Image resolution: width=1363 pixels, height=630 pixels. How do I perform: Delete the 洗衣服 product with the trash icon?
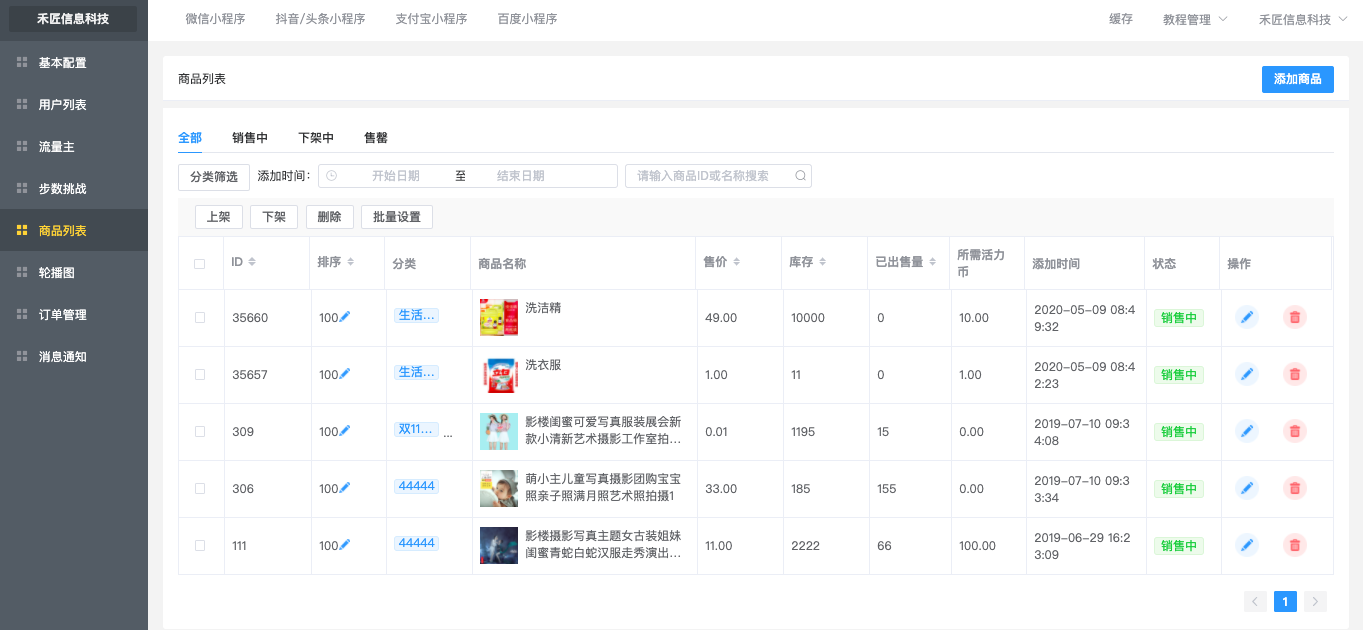[1294, 374]
